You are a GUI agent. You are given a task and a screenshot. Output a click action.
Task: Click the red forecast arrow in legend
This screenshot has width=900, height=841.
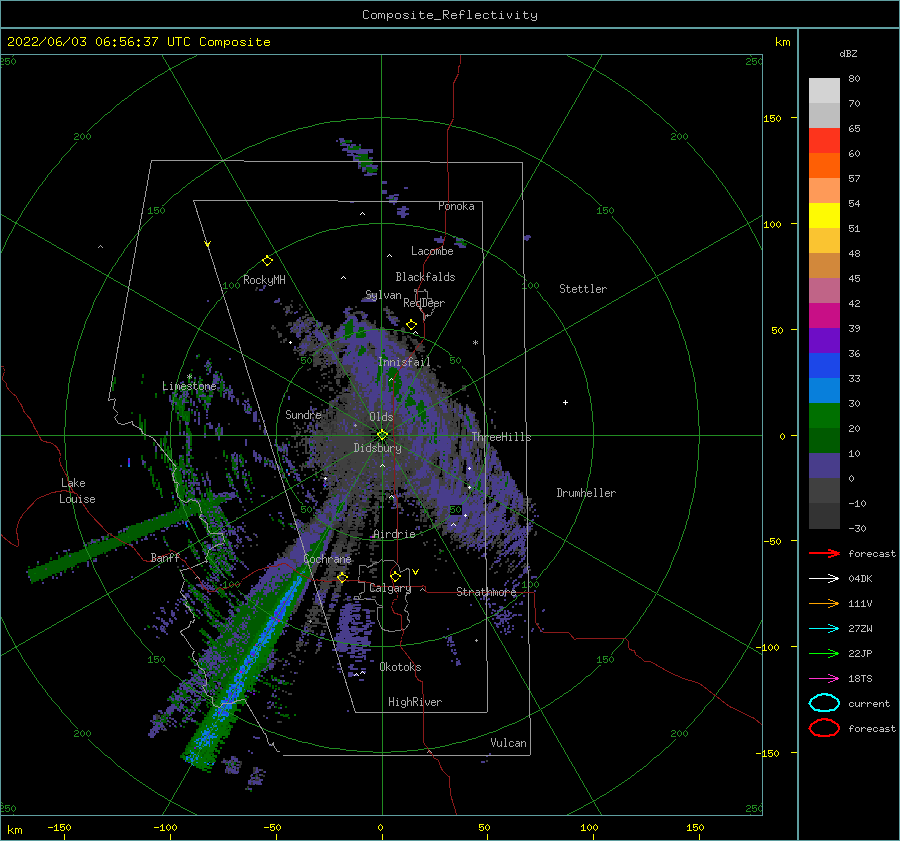click(824, 553)
